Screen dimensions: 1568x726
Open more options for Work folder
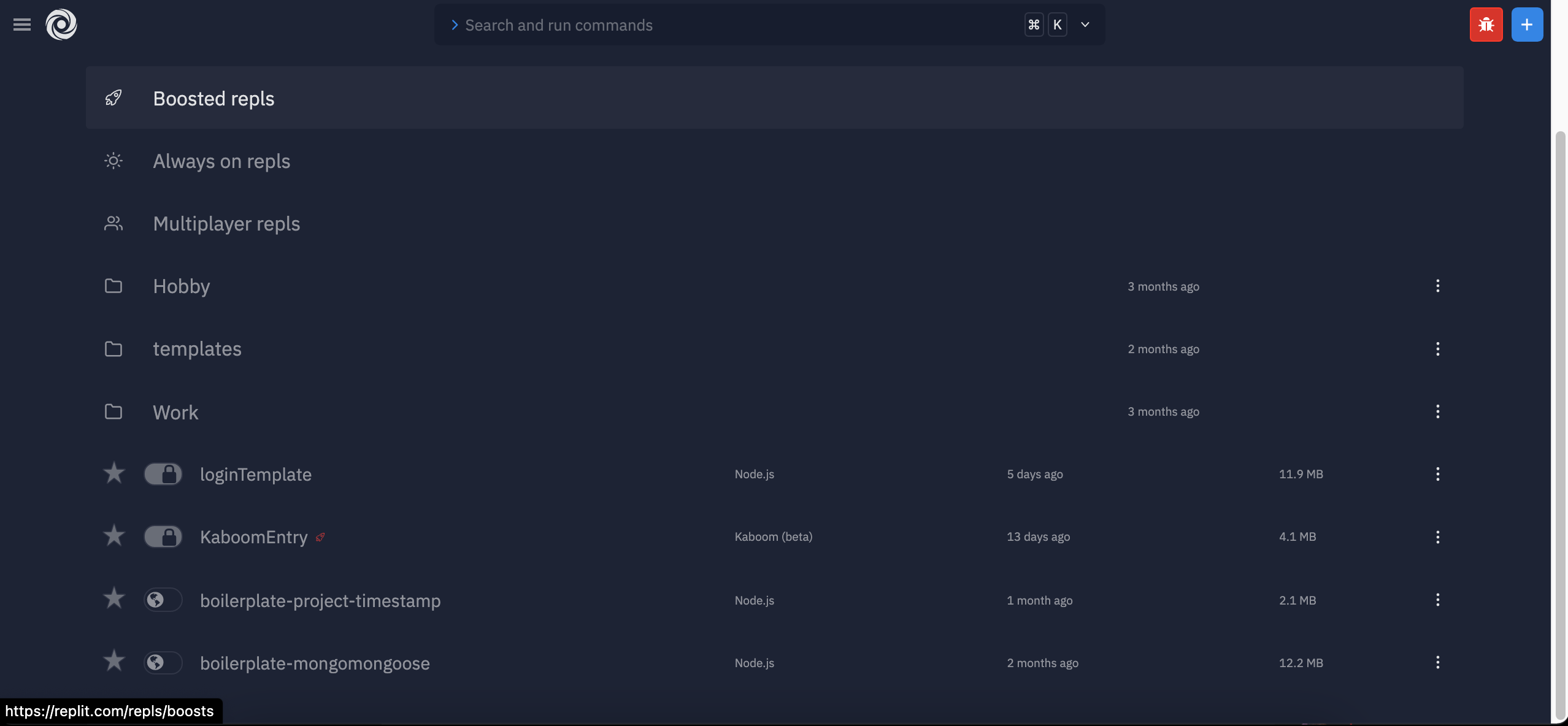click(x=1437, y=411)
